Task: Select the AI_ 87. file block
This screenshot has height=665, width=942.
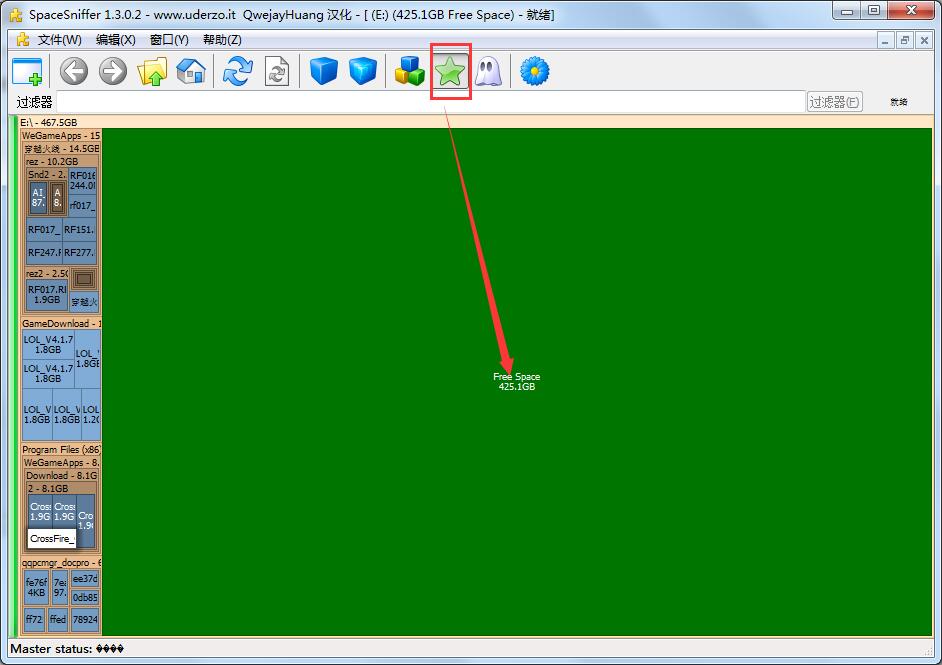Action: click(x=38, y=198)
